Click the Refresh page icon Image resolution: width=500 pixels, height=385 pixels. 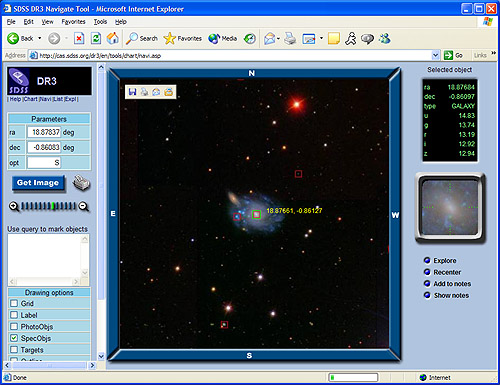click(x=96, y=39)
